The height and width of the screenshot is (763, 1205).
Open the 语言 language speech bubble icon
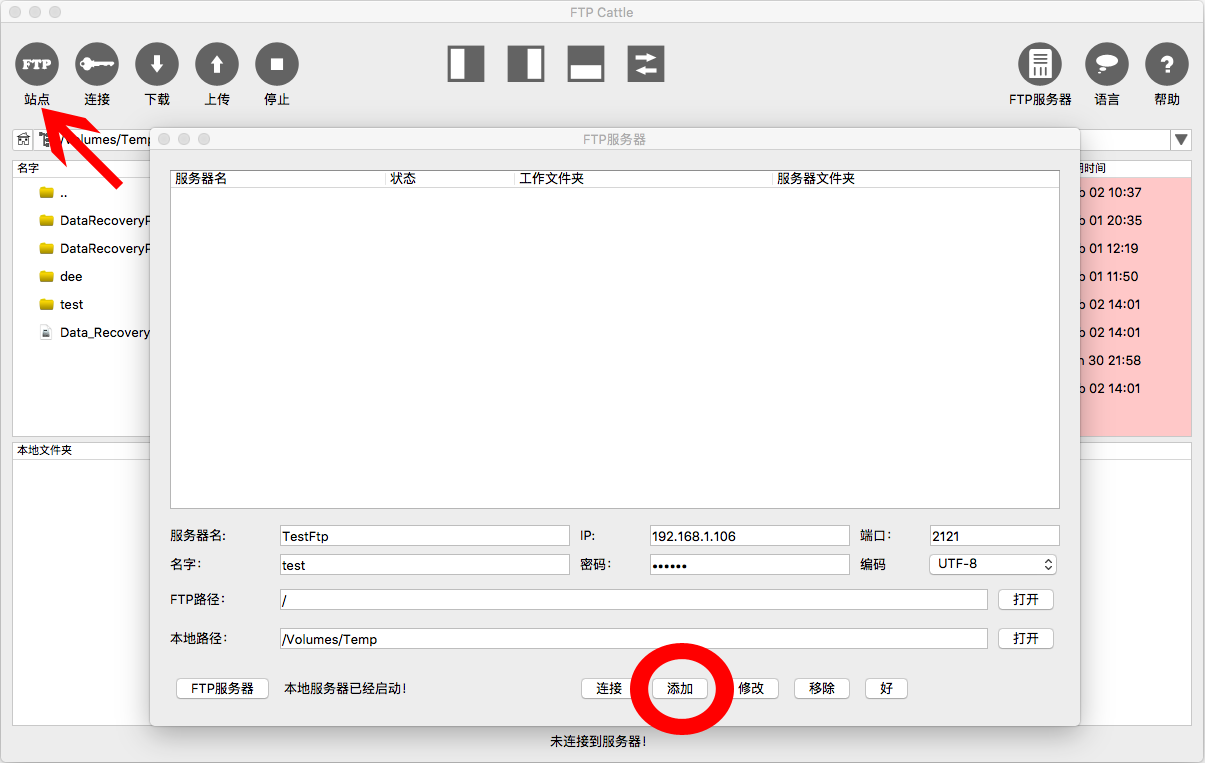1107,64
